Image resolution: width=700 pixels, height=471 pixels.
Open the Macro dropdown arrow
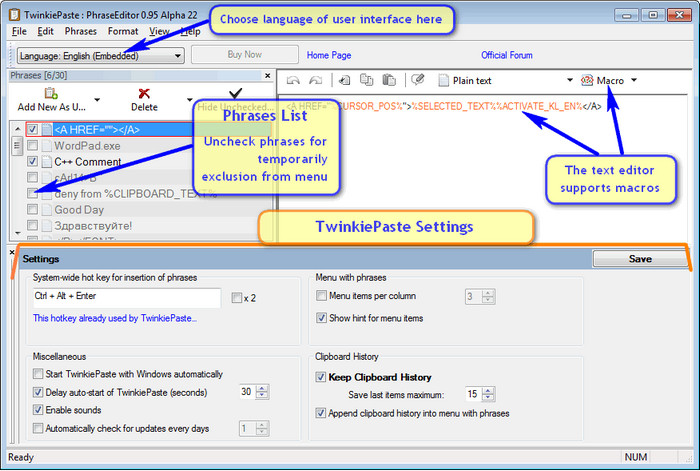pos(634,80)
